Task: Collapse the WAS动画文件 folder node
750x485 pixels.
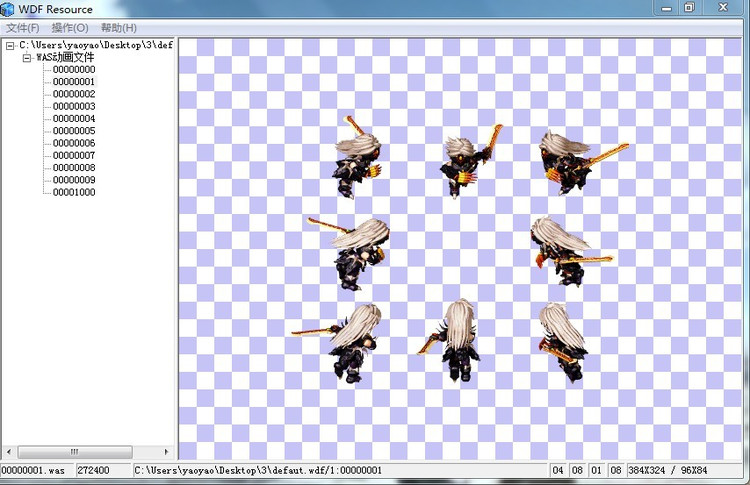Action: click(x=27, y=58)
